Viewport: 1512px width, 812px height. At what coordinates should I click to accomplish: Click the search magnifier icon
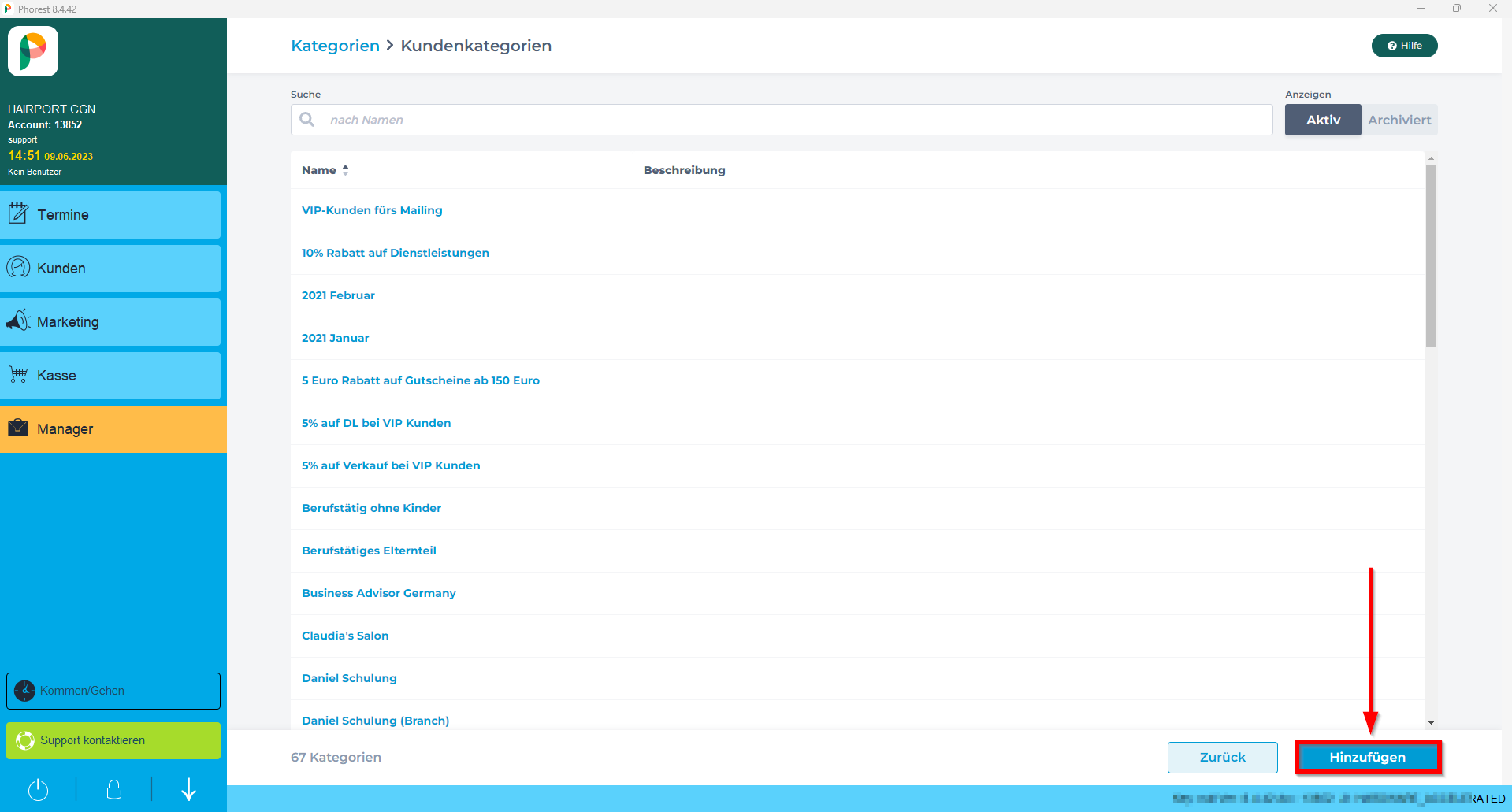[x=307, y=119]
